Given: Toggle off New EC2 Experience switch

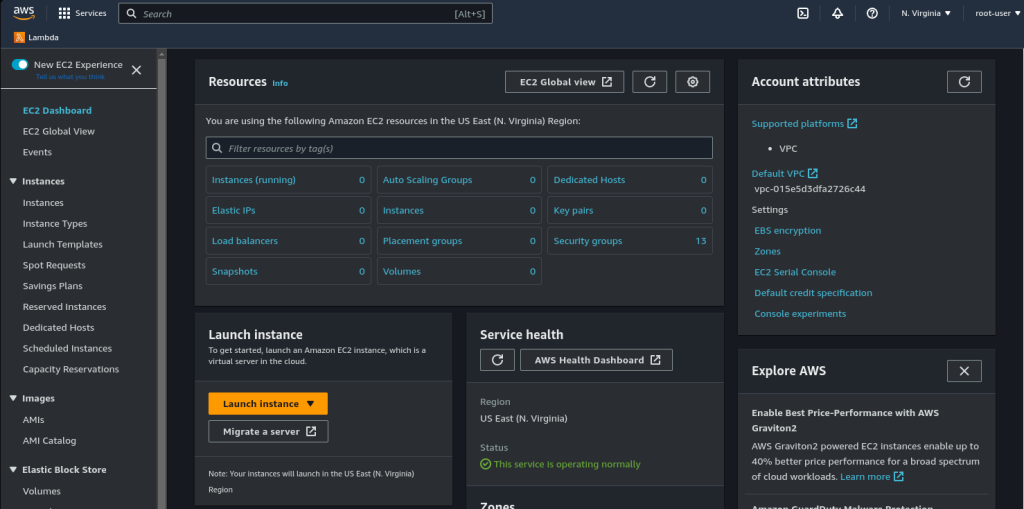Looking at the screenshot, I should (x=20, y=65).
